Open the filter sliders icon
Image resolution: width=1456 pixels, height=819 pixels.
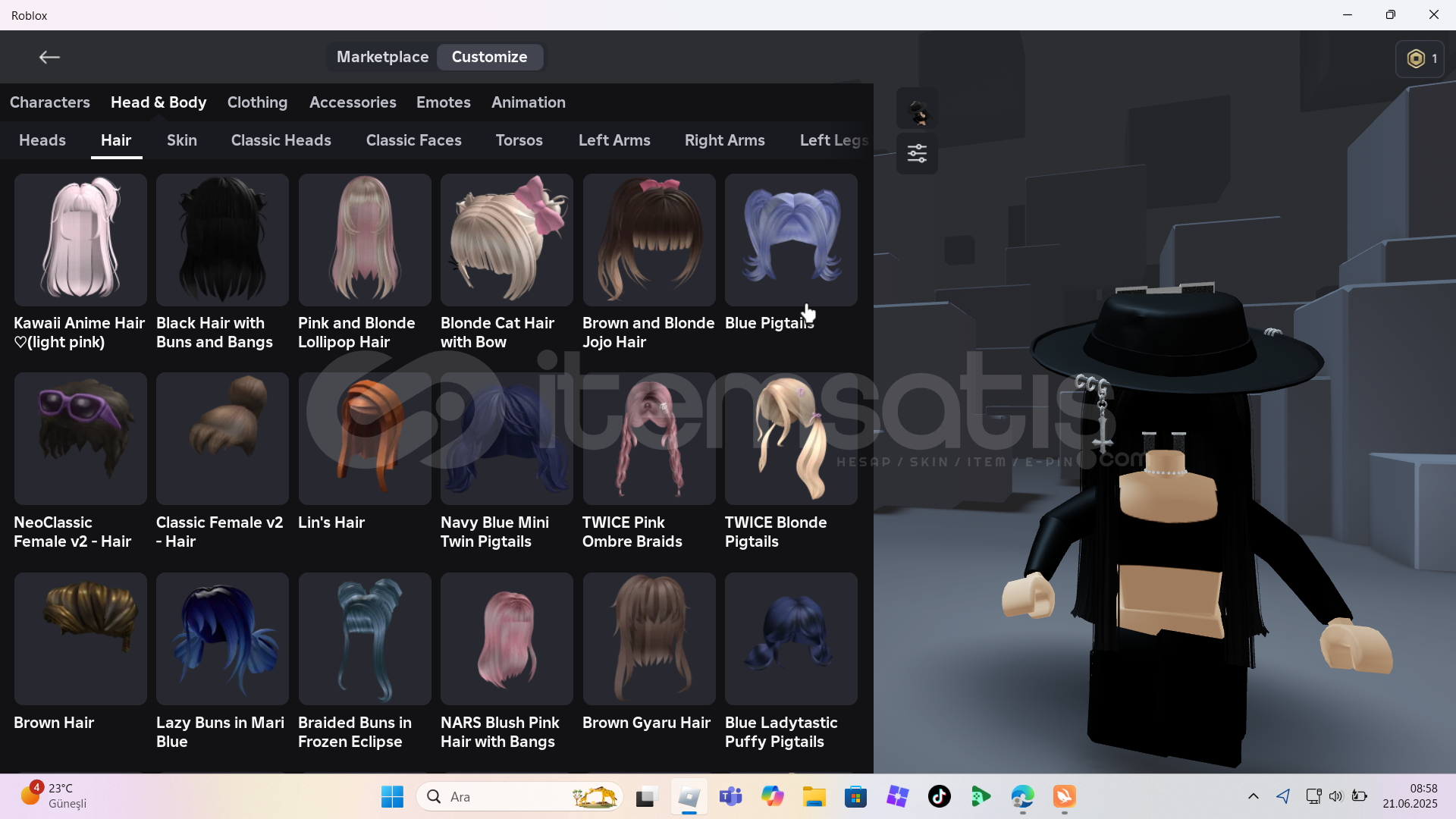pos(917,153)
